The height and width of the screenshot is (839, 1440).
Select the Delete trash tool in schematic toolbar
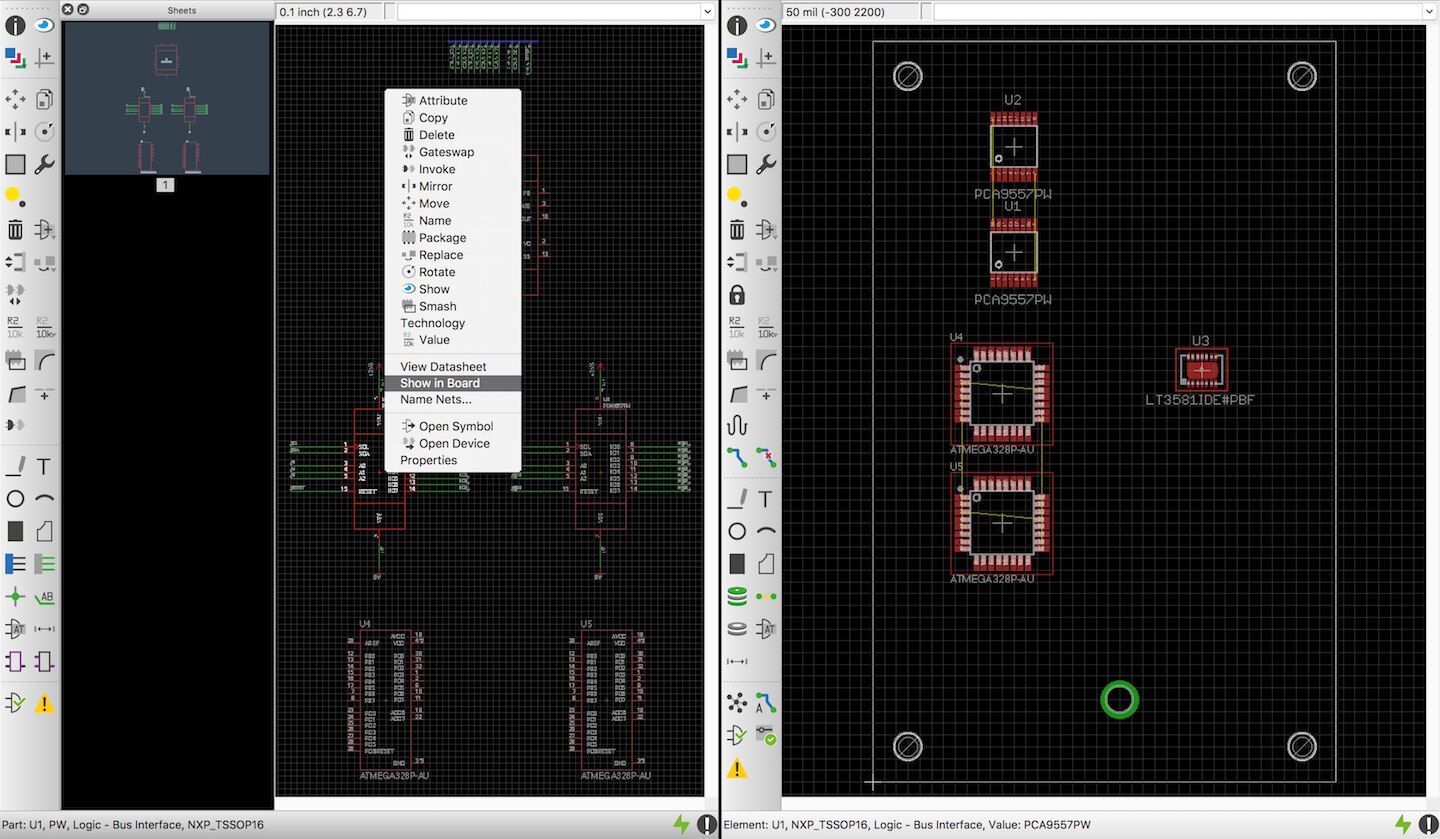pos(15,230)
